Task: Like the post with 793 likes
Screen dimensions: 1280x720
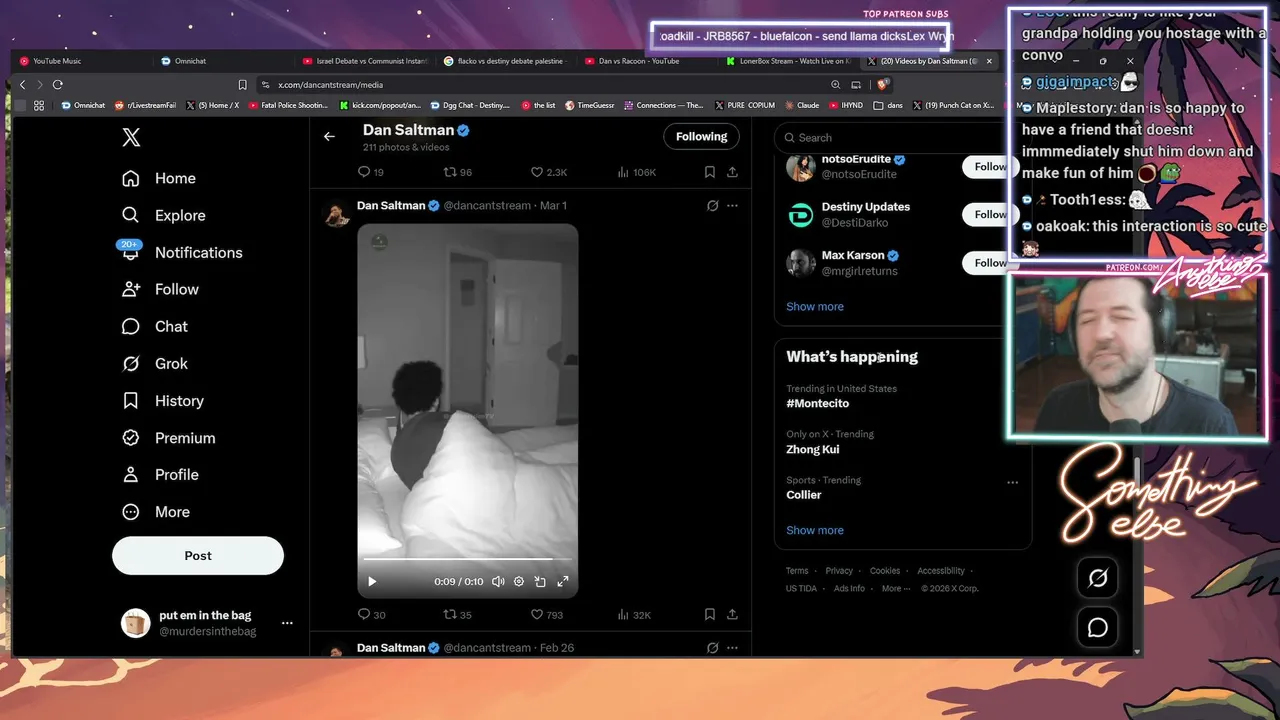Action: click(x=546, y=614)
